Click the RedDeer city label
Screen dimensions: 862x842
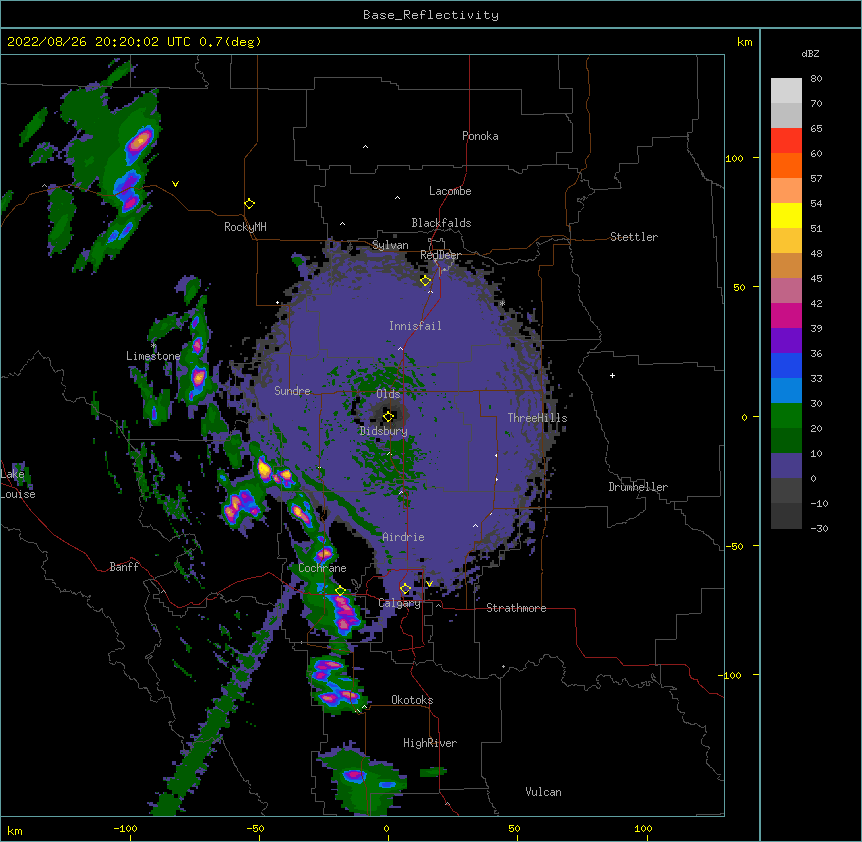pos(440,255)
